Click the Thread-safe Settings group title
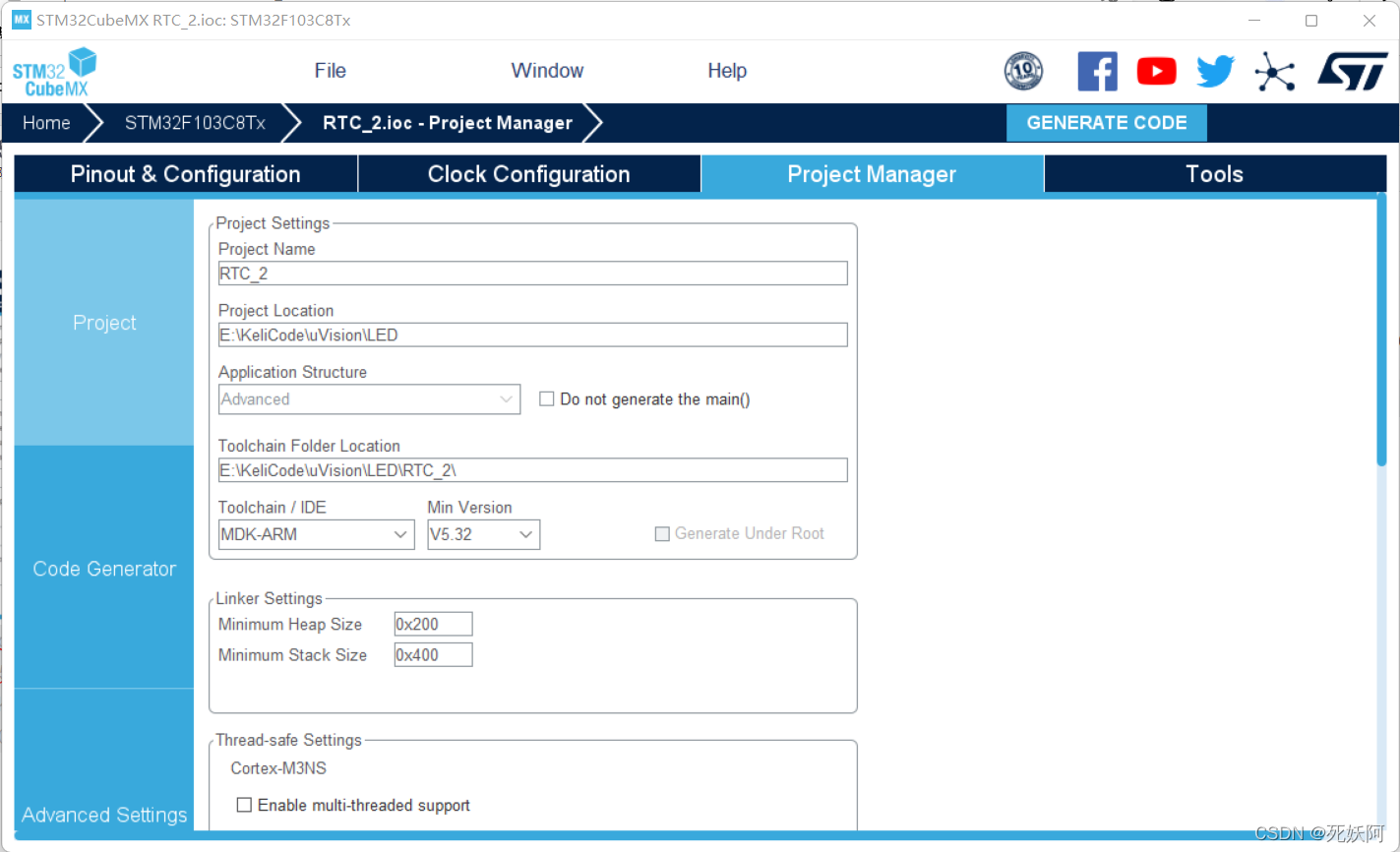1400x852 pixels. tap(289, 740)
